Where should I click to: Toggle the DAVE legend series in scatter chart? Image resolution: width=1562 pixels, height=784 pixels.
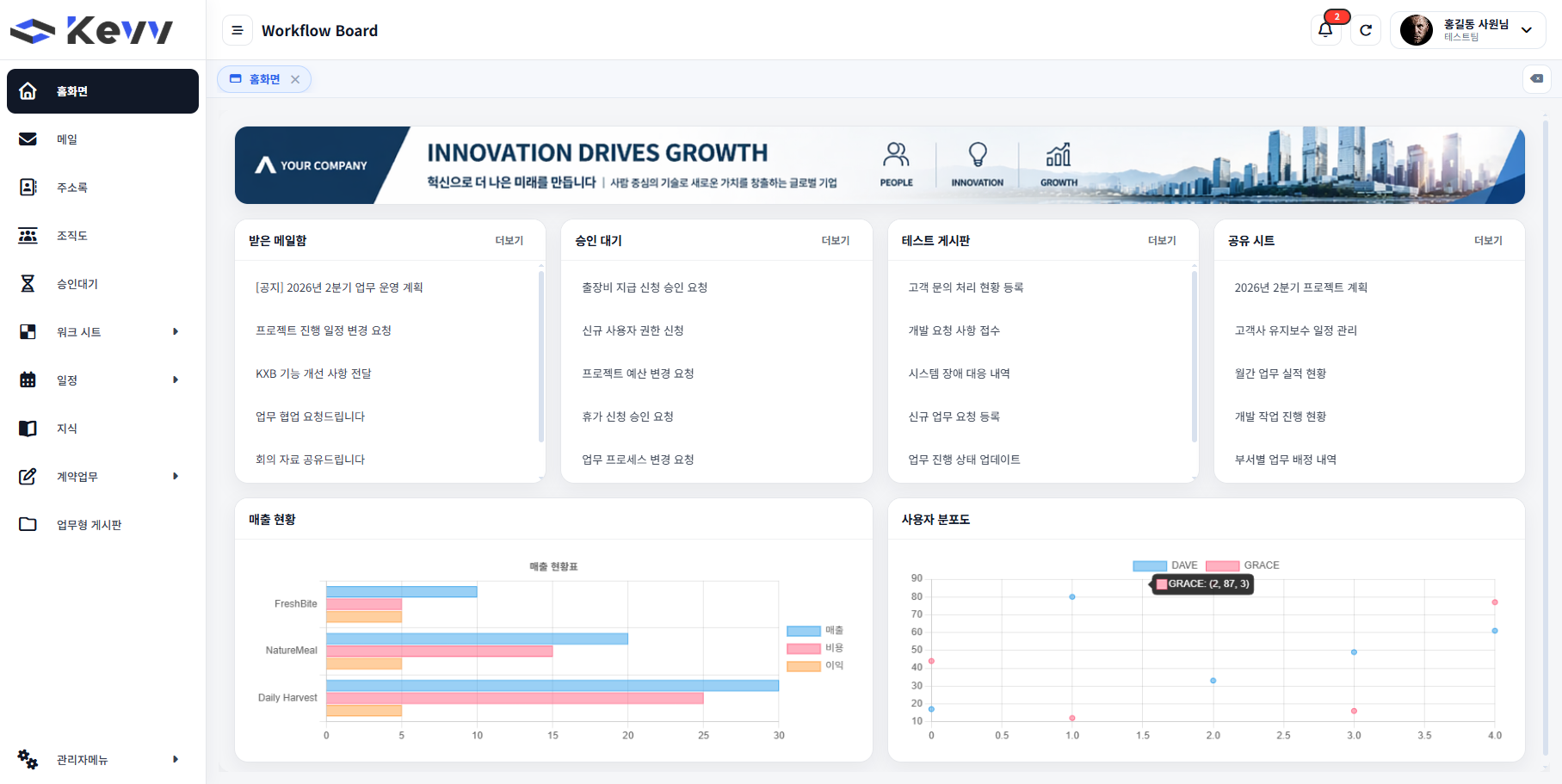coord(1165,565)
